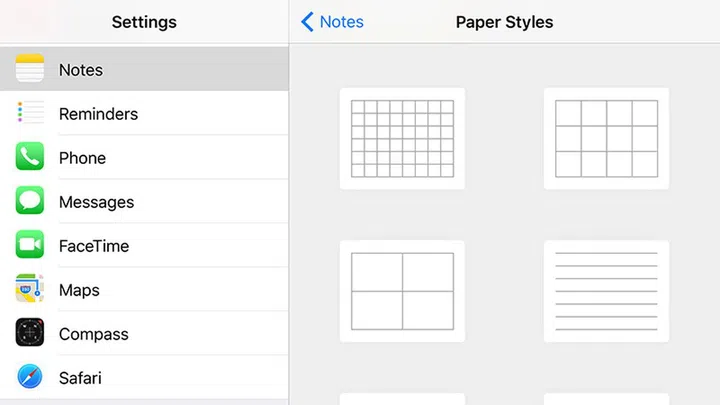Return to Notes settings via back link

[x=341, y=22]
